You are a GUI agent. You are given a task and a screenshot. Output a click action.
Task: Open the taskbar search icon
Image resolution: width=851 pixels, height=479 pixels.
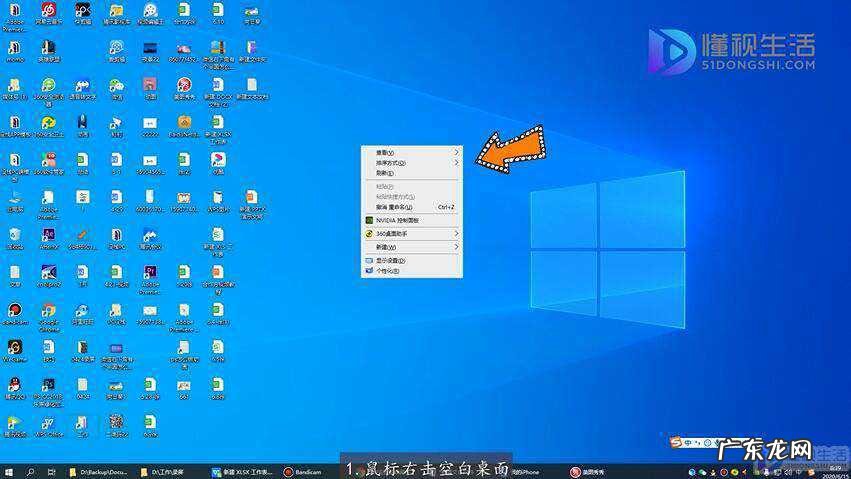(31, 471)
